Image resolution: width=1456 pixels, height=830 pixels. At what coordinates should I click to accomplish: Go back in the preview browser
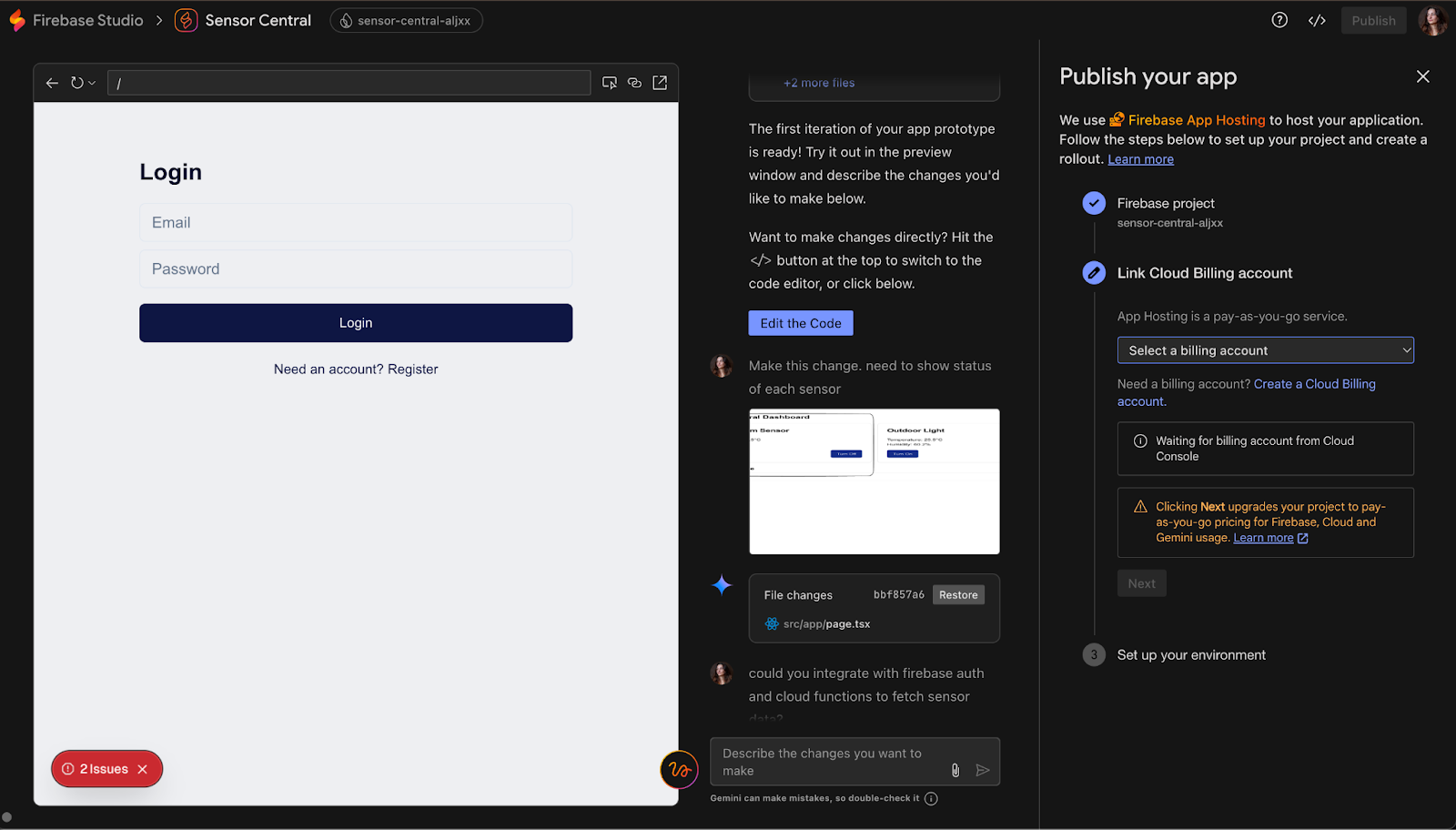[52, 83]
